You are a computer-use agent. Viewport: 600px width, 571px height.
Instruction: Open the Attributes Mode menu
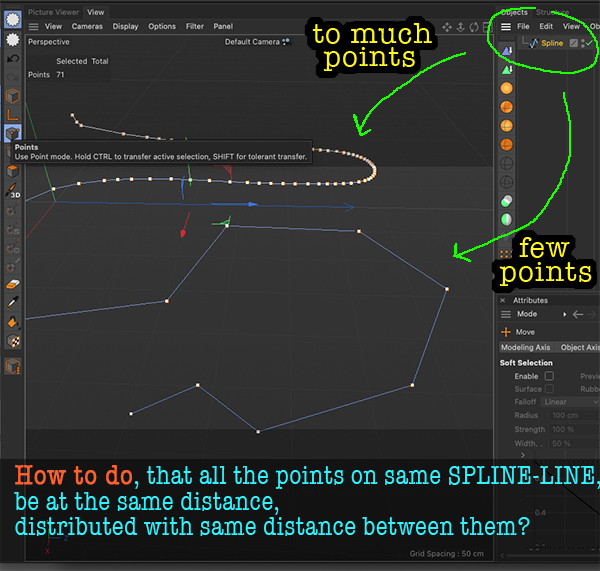(527, 314)
